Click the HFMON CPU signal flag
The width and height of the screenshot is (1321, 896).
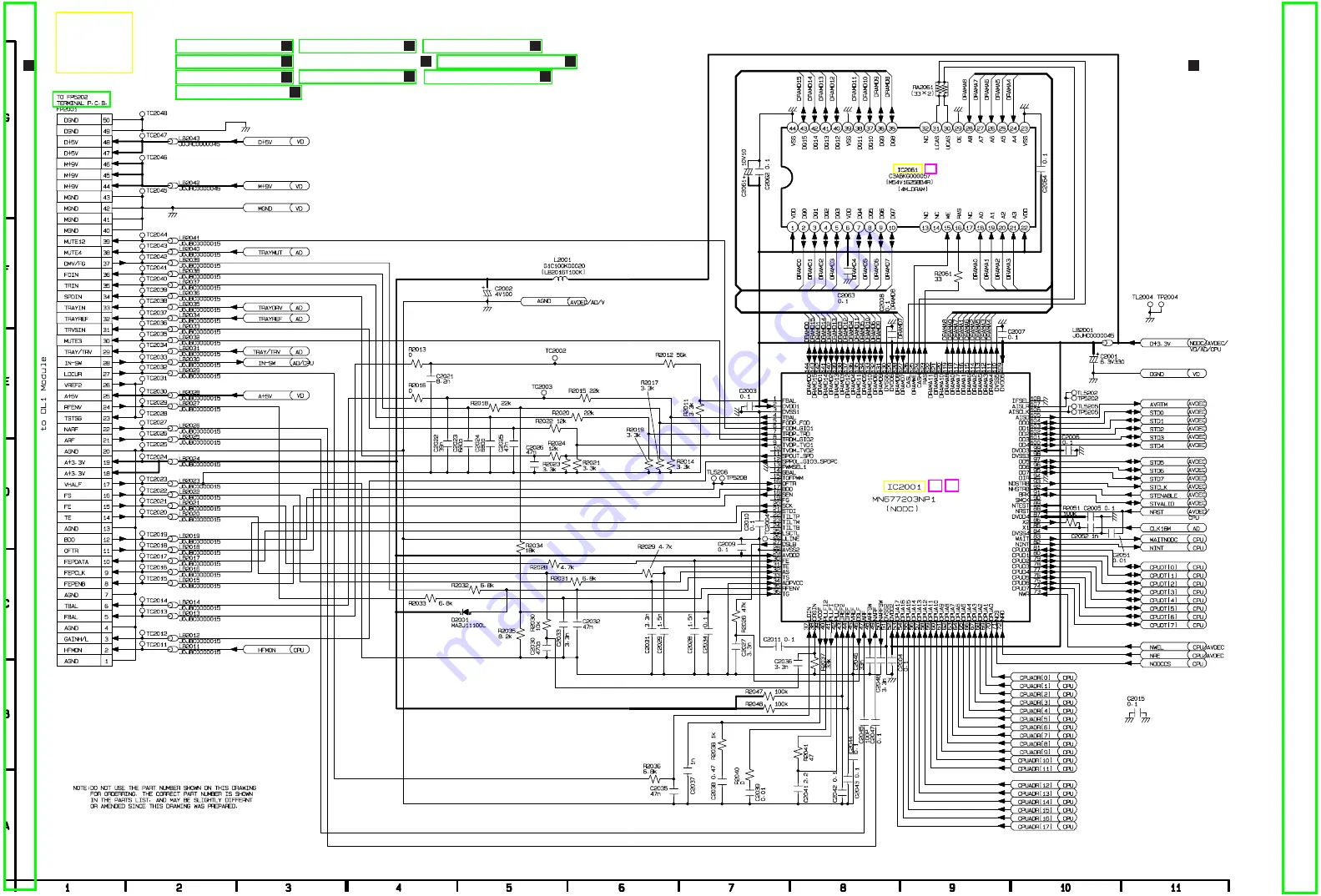277,650
